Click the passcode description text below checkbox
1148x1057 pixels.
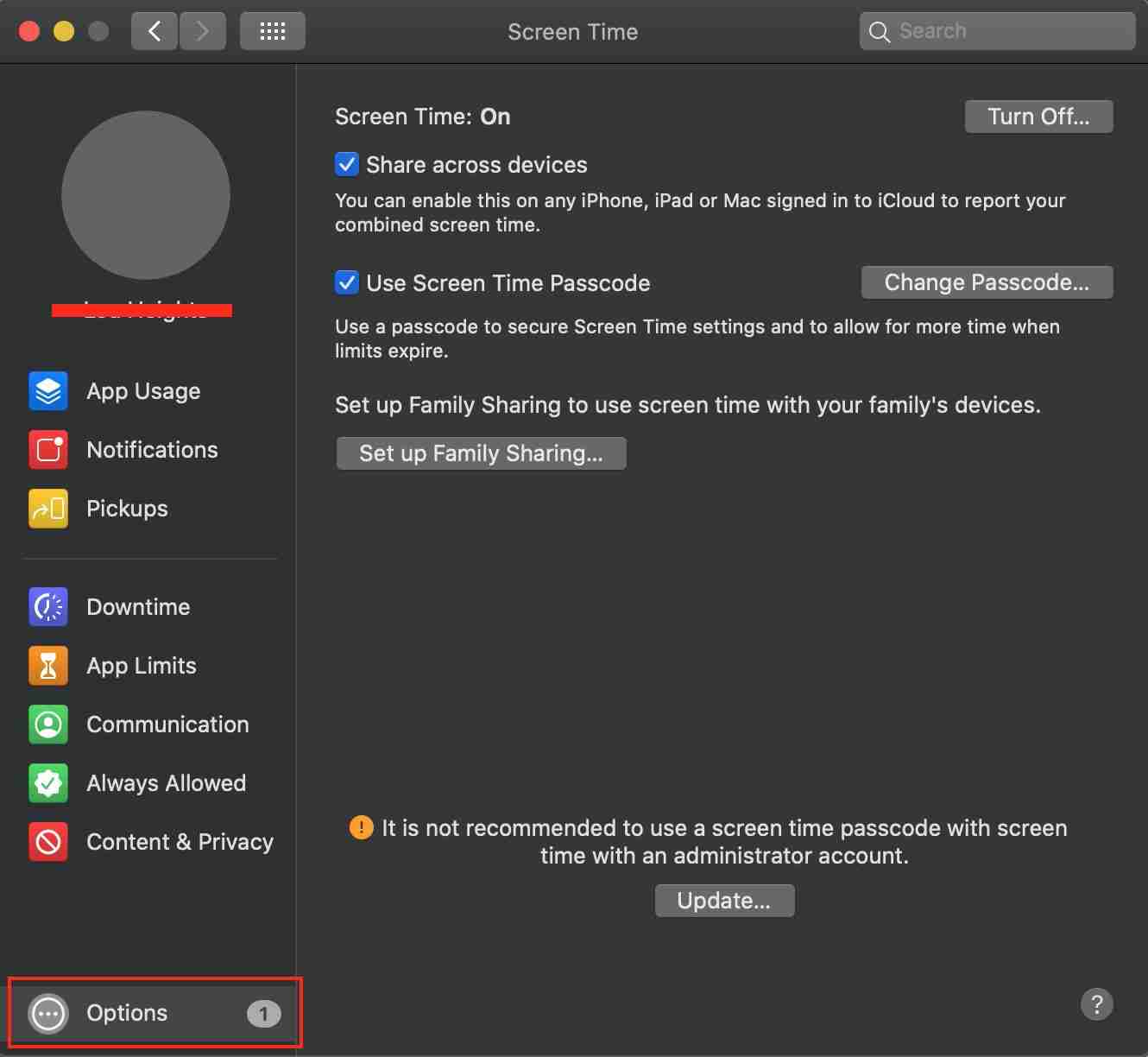pos(697,339)
